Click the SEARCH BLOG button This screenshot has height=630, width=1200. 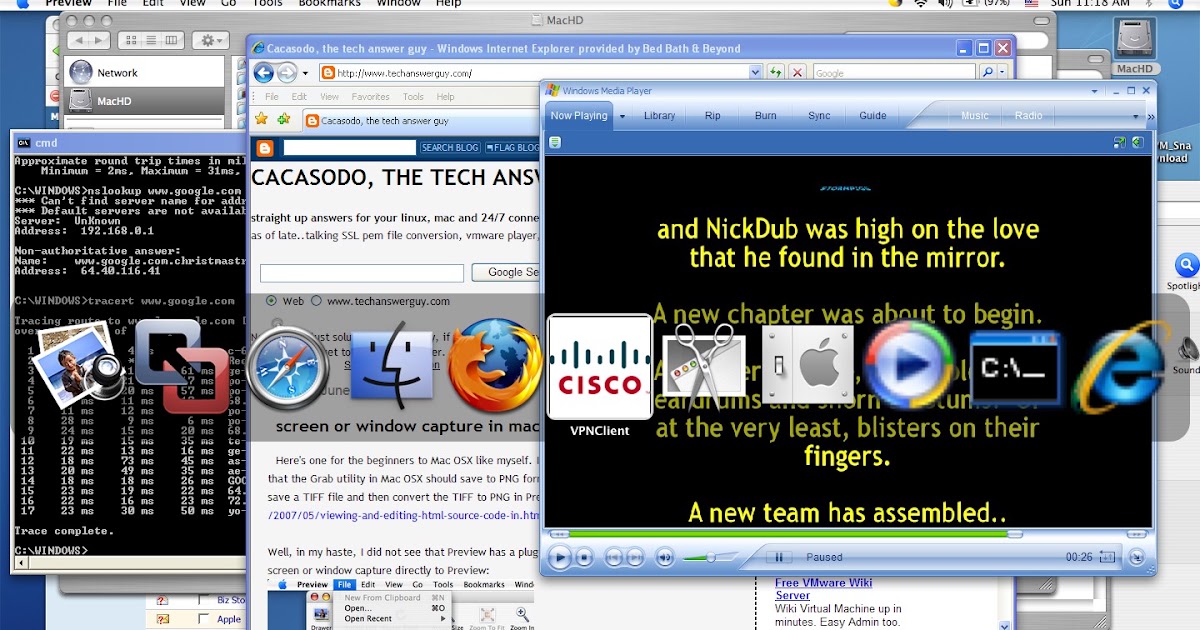click(x=450, y=148)
